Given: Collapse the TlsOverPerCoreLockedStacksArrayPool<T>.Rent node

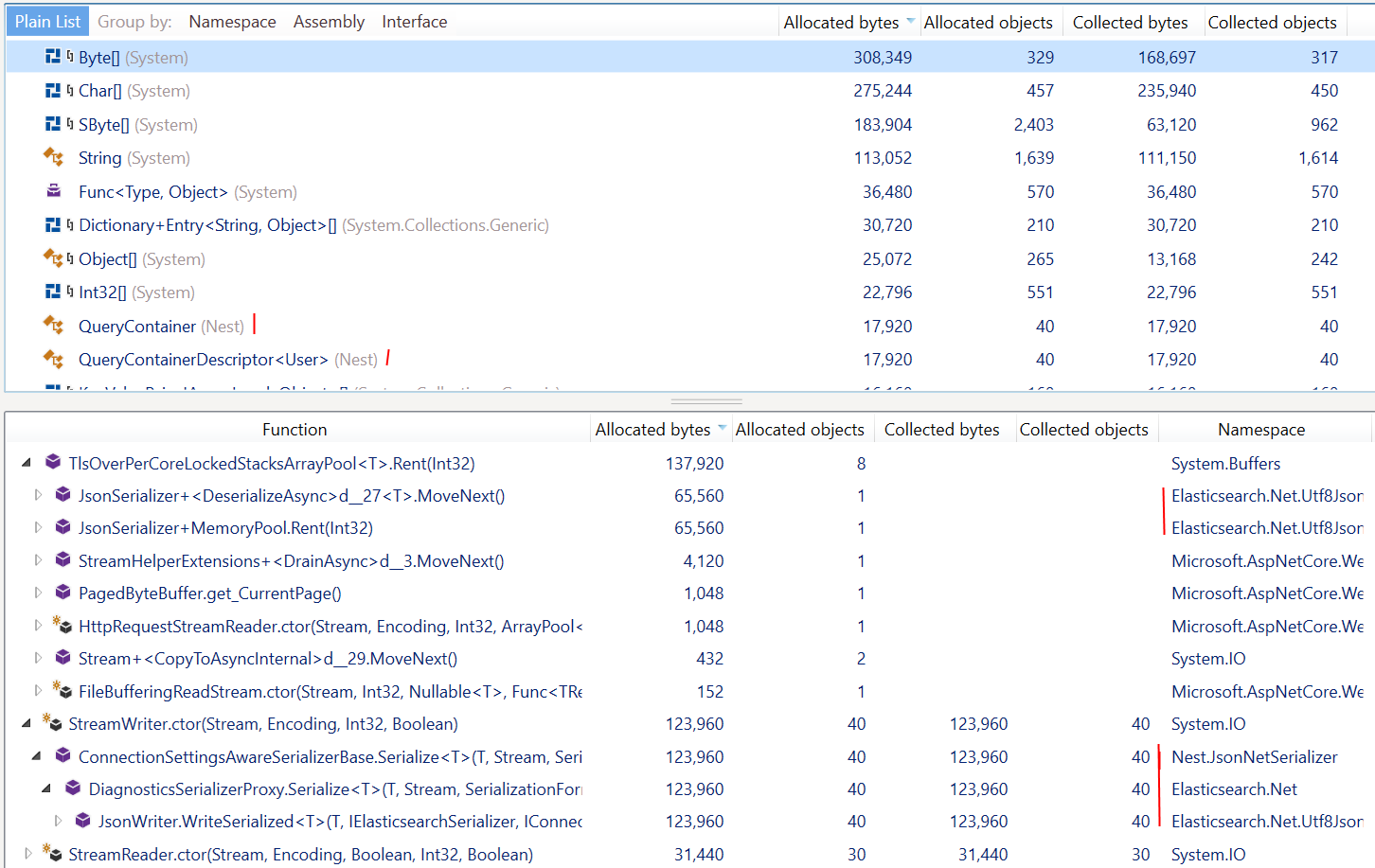Looking at the screenshot, I should tap(26, 463).
